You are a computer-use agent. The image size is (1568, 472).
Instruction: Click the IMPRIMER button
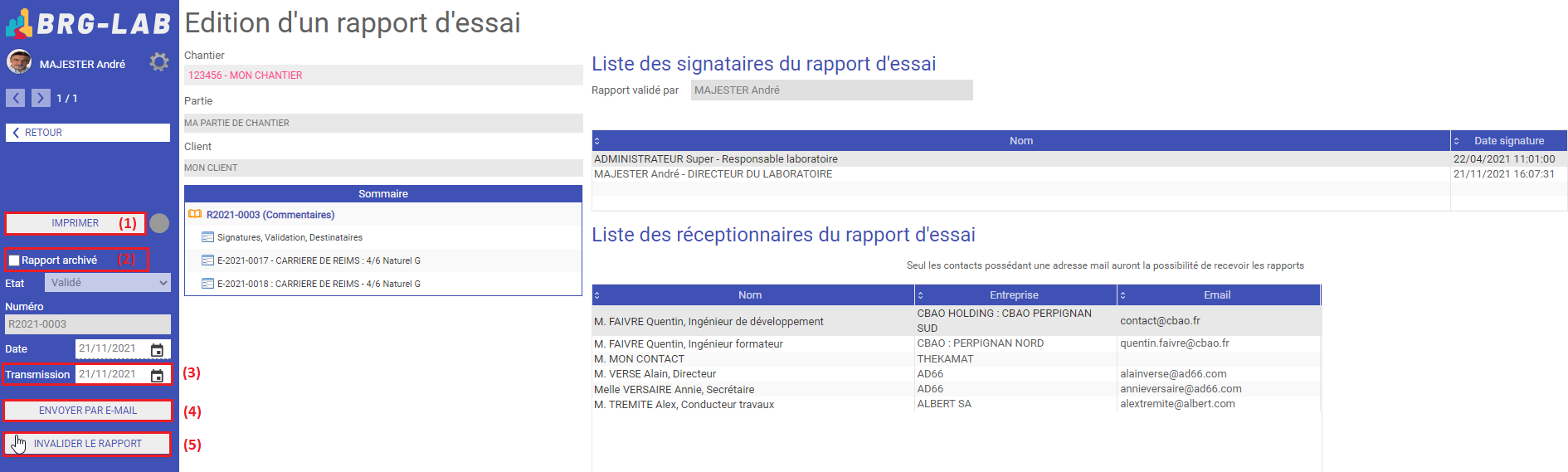coord(75,223)
